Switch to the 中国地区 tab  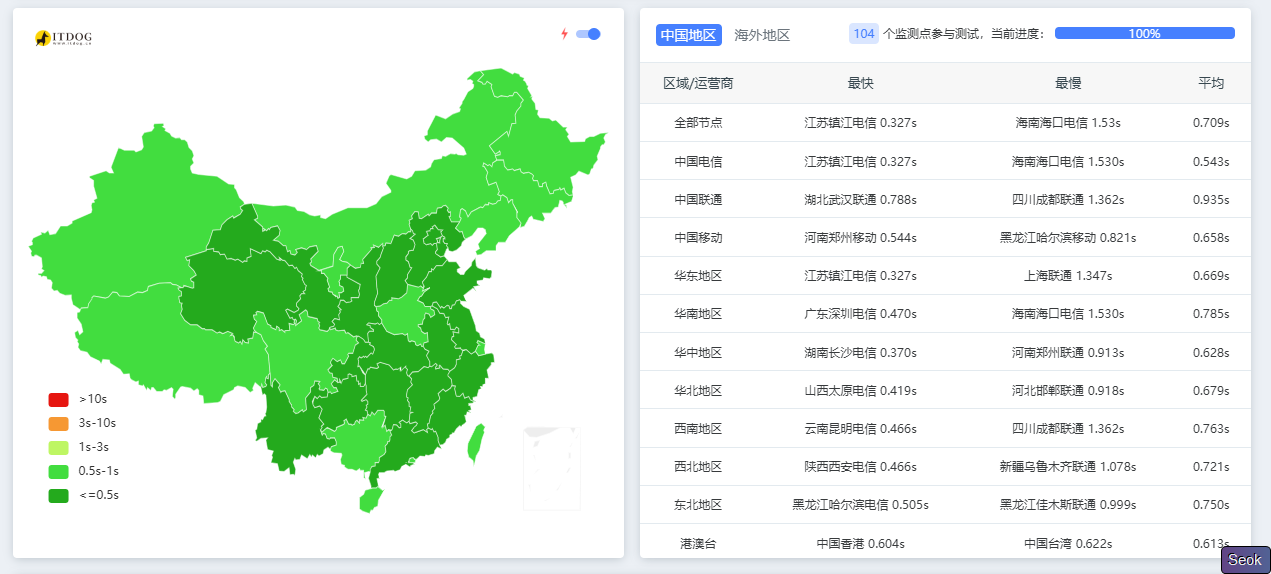point(688,35)
